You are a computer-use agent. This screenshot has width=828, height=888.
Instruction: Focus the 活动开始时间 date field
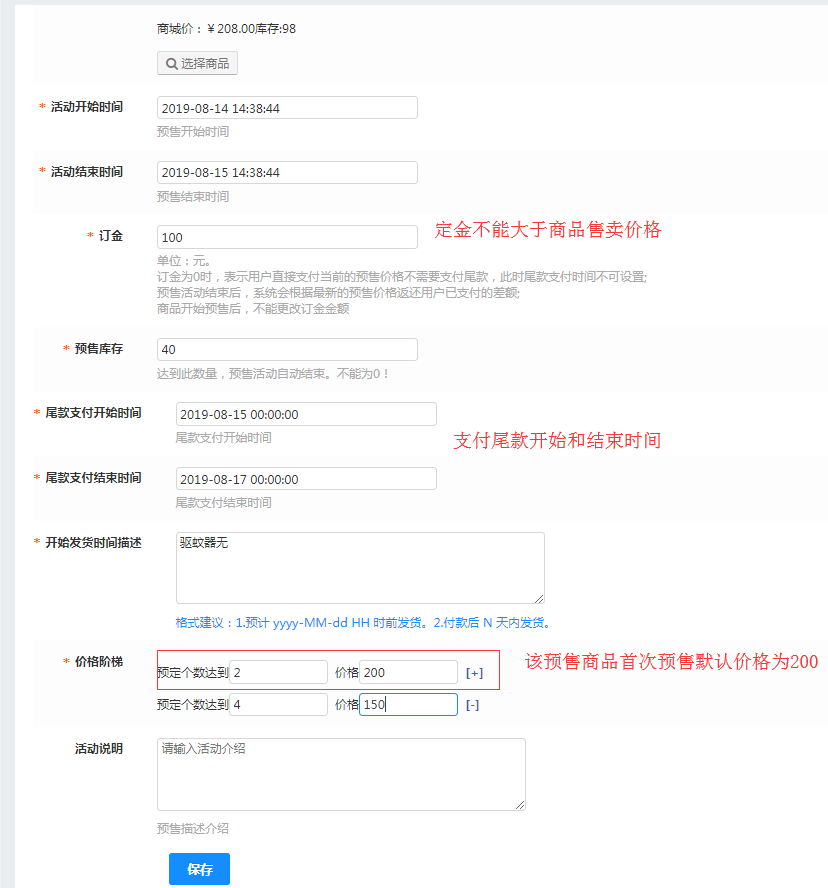point(287,108)
